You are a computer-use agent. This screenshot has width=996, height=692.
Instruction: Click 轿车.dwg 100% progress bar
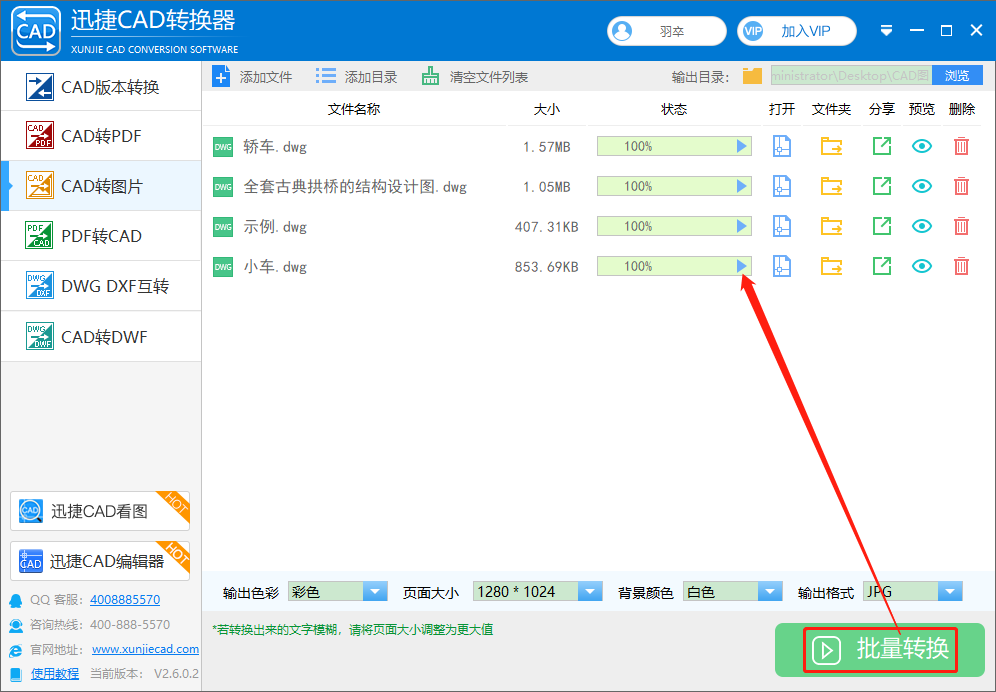tap(674, 146)
